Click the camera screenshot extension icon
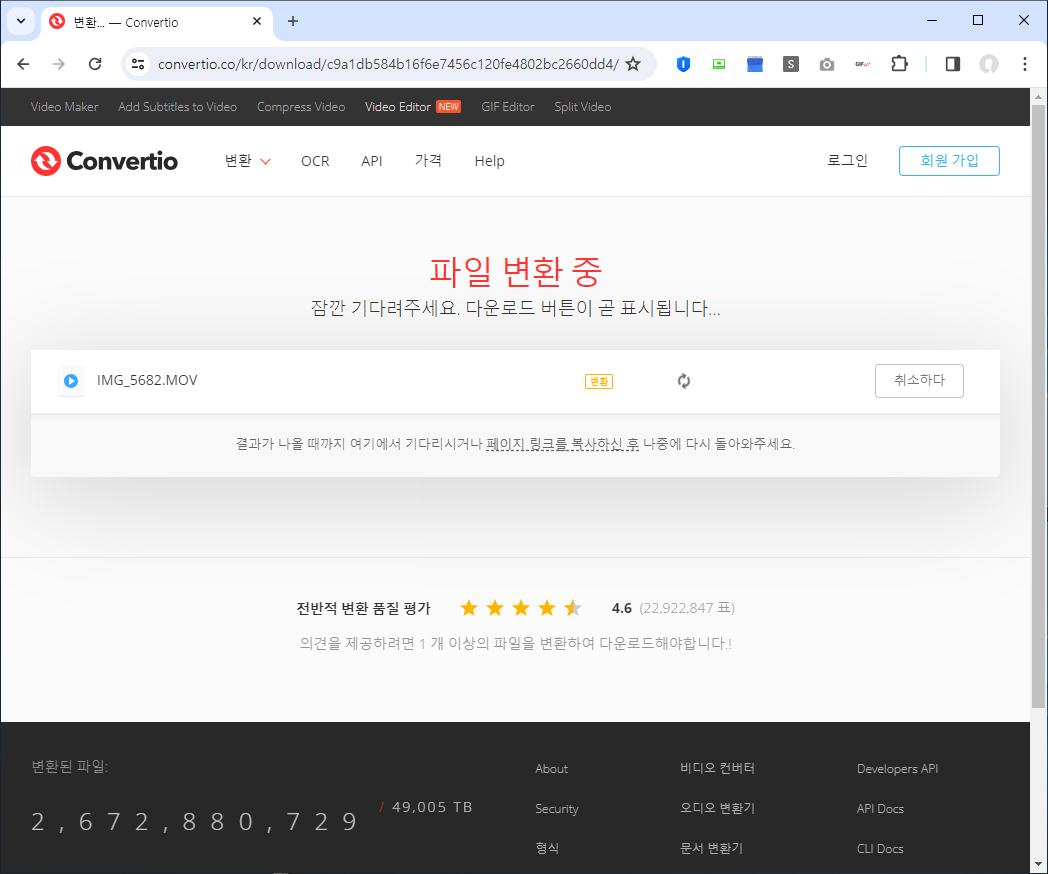The width and height of the screenshot is (1048, 874). (x=827, y=63)
